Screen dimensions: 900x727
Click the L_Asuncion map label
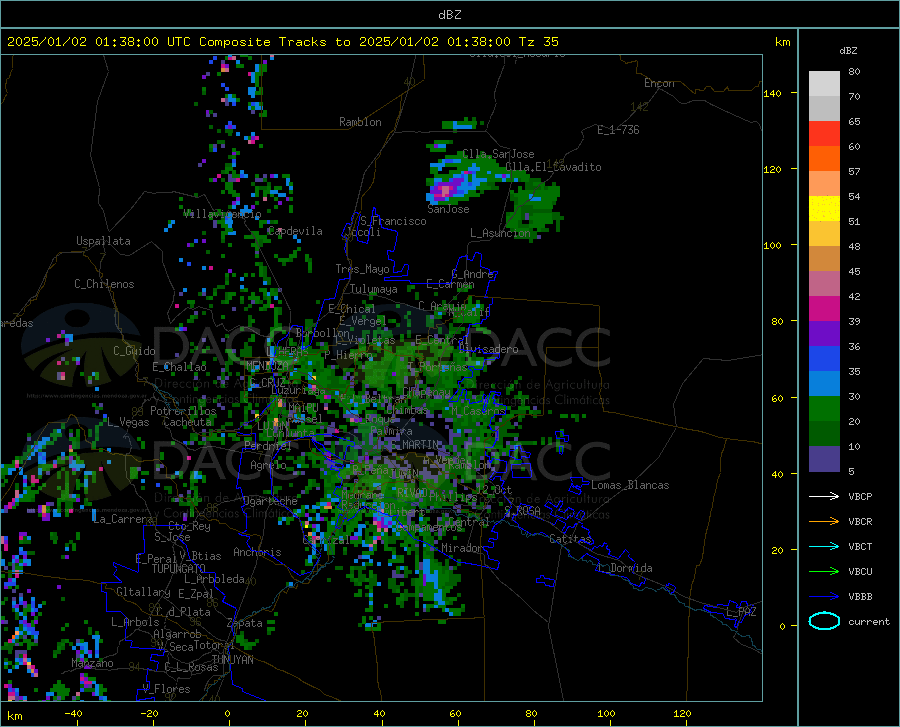[501, 233]
